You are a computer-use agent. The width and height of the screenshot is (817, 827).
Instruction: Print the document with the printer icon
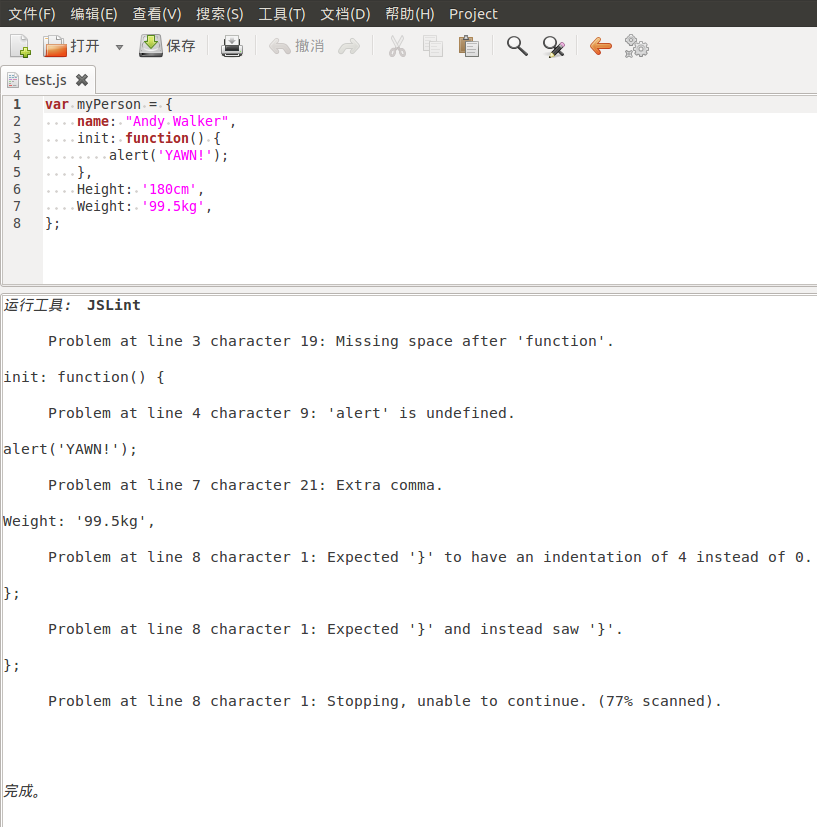click(x=232, y=46)
